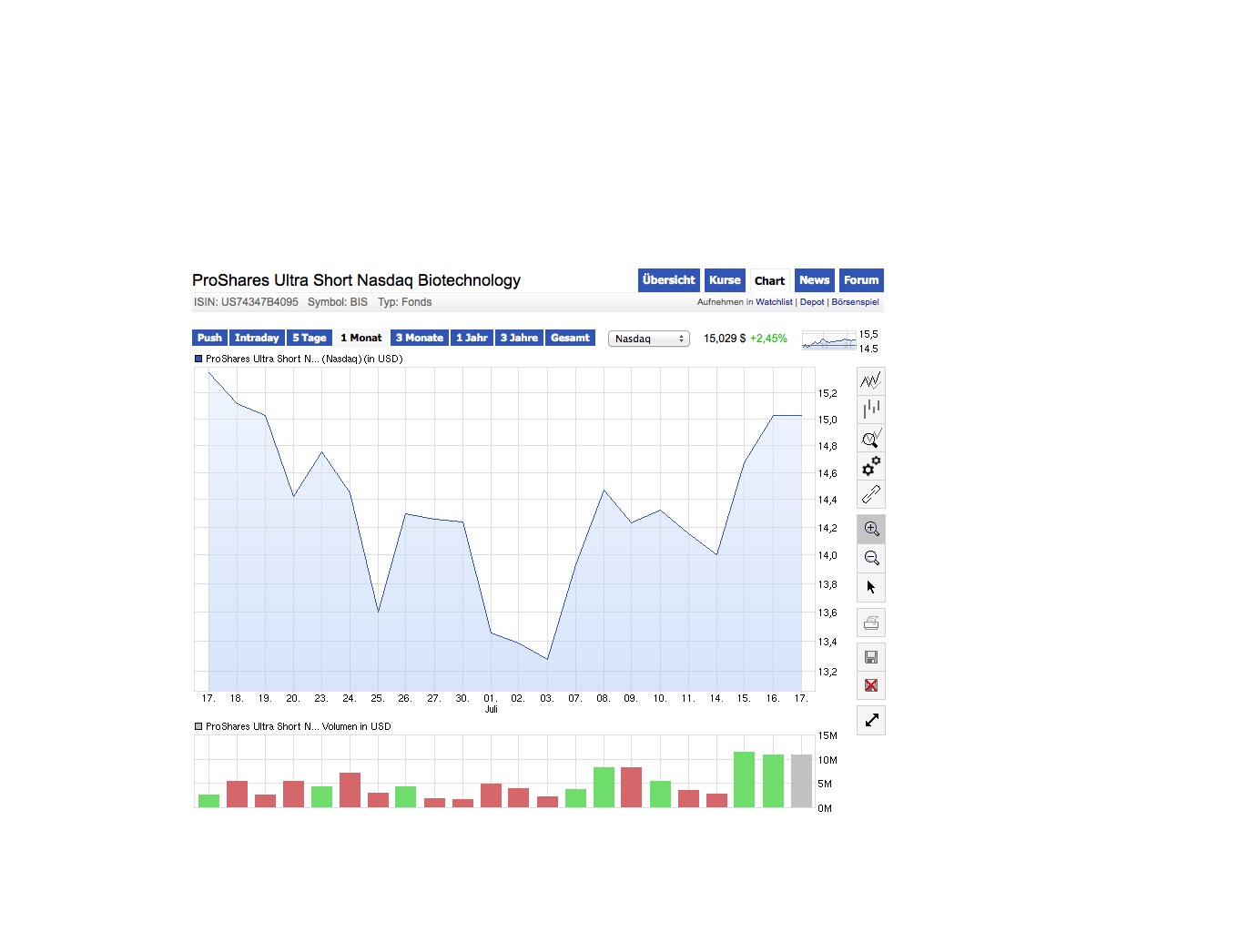Click the Volumen in USD legend label

point(356,726)
